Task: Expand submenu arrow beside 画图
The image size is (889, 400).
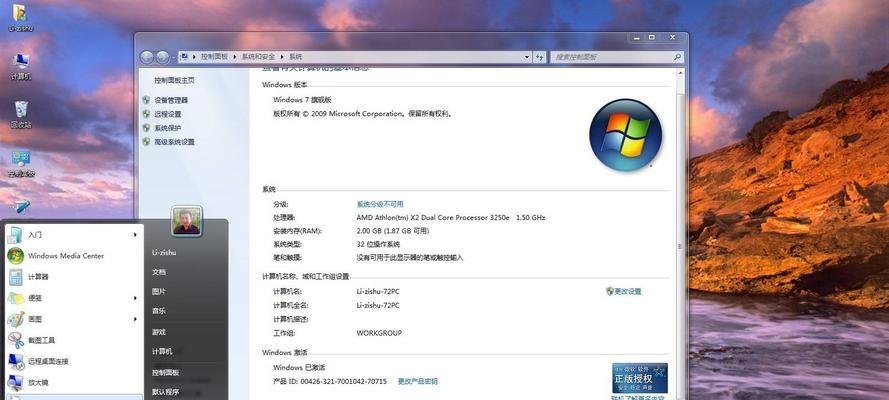Action: point(135,319)
